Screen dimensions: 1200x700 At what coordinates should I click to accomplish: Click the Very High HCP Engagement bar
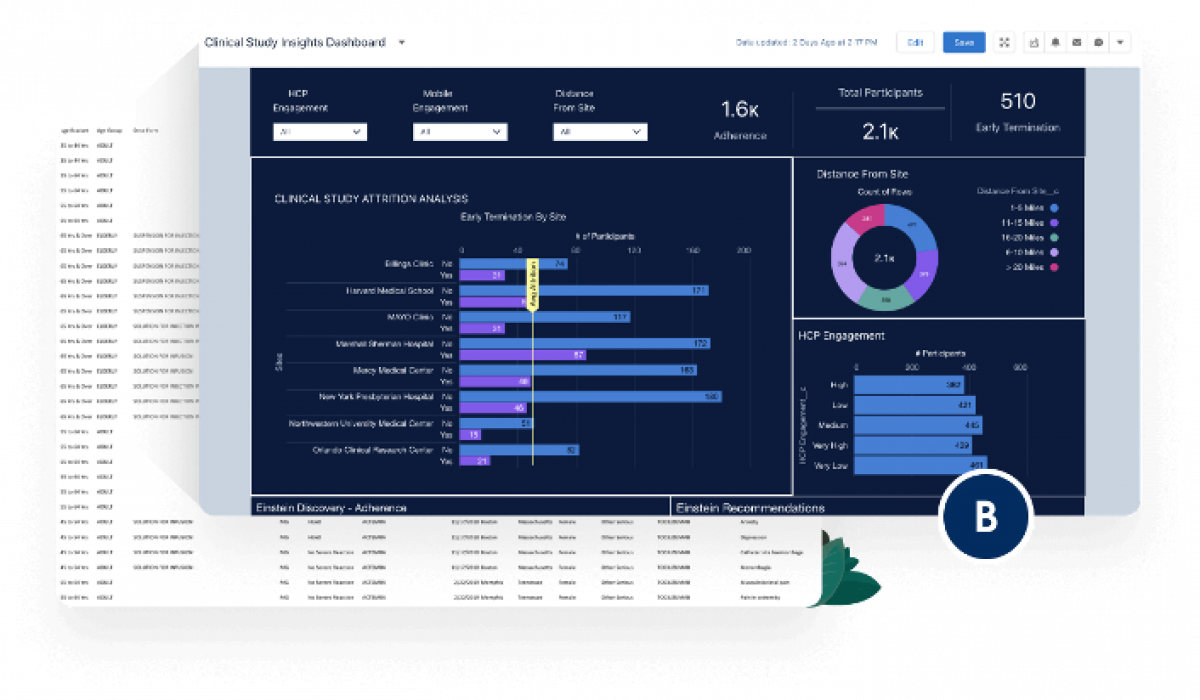pyautogui.click(x=914, y=445)
